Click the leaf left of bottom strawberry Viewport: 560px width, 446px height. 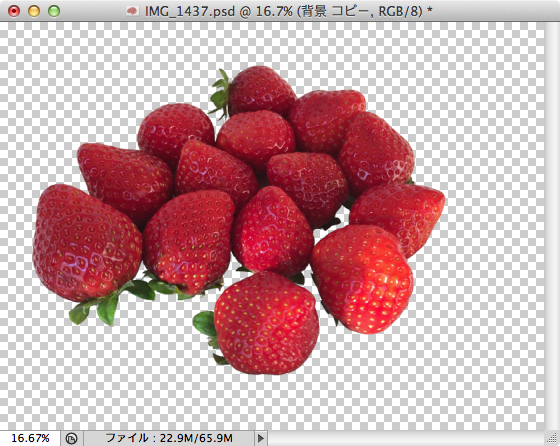(x=205, y=323)
